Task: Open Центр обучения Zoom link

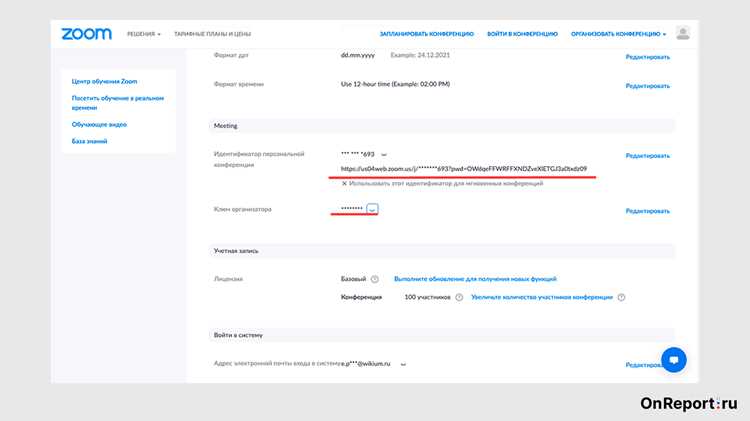Action: (x=104, y=81)
